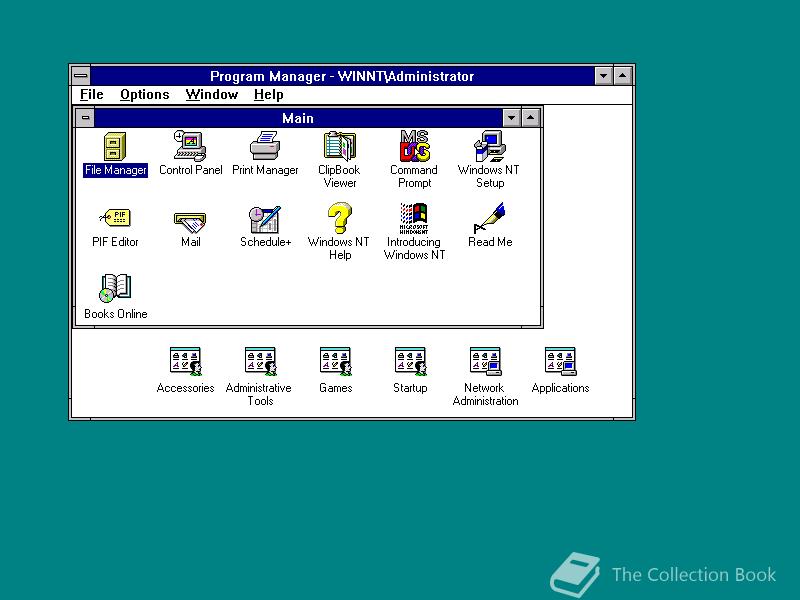Maximize the Main group window
800x600 pixels.
[531, 118]
